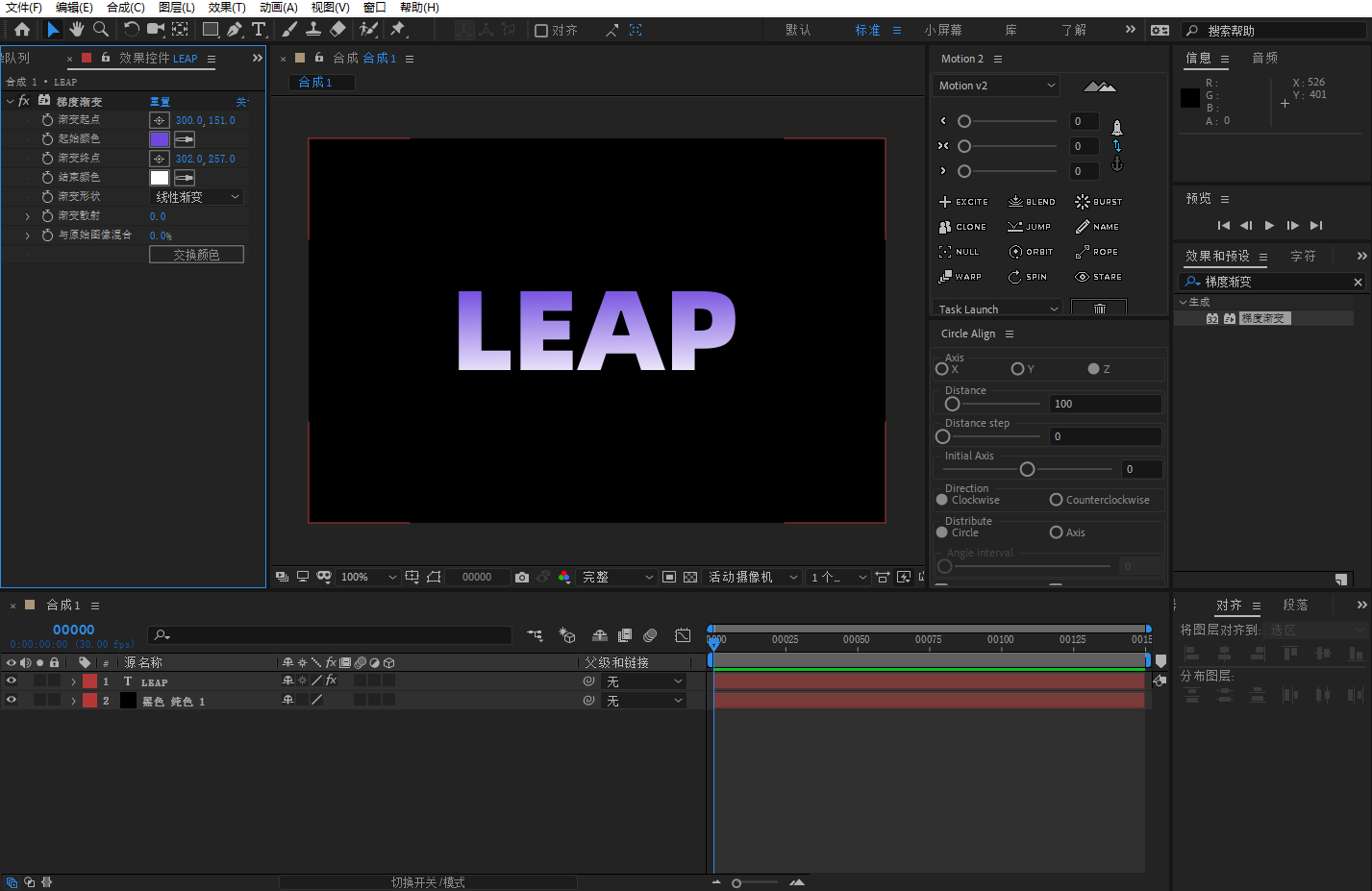Screen dimensions: 1372x891
Task: Click the EXCITE tool in Motion 2
Action: (x=963, y=202)
